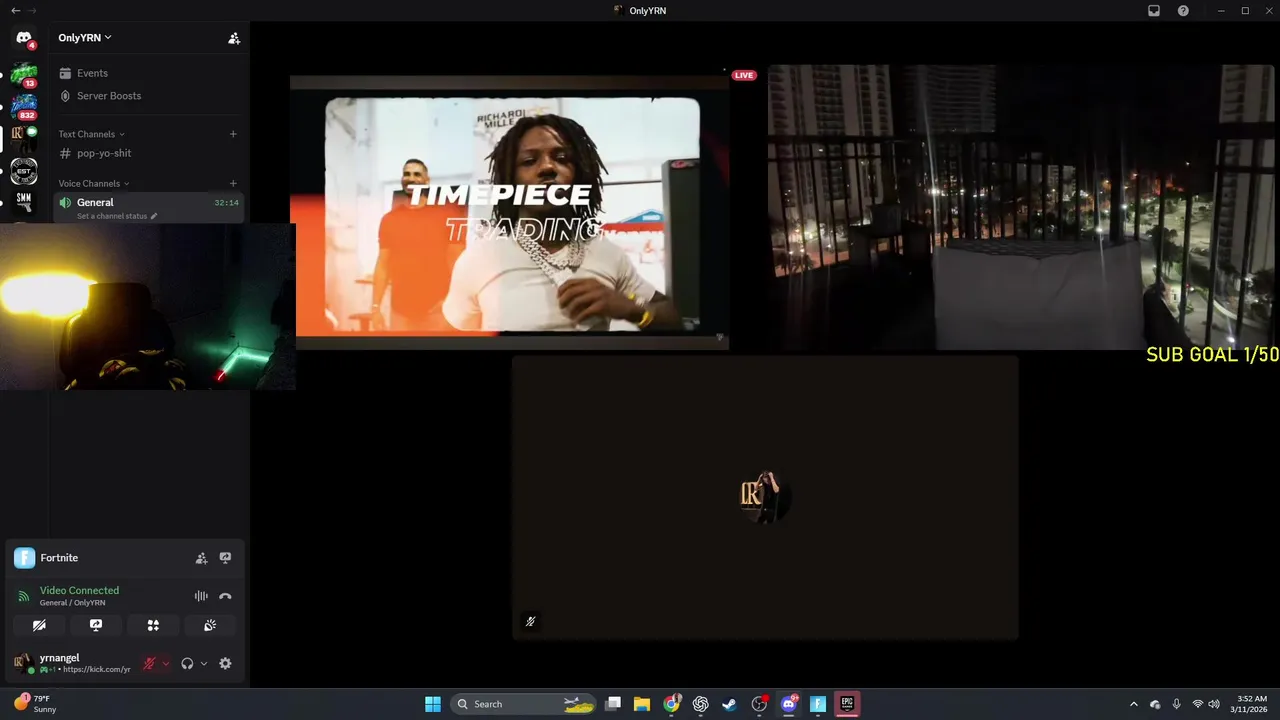Focus the balcony city webcam tile
Viewport: 1280px width, 720px height.
1023,207
